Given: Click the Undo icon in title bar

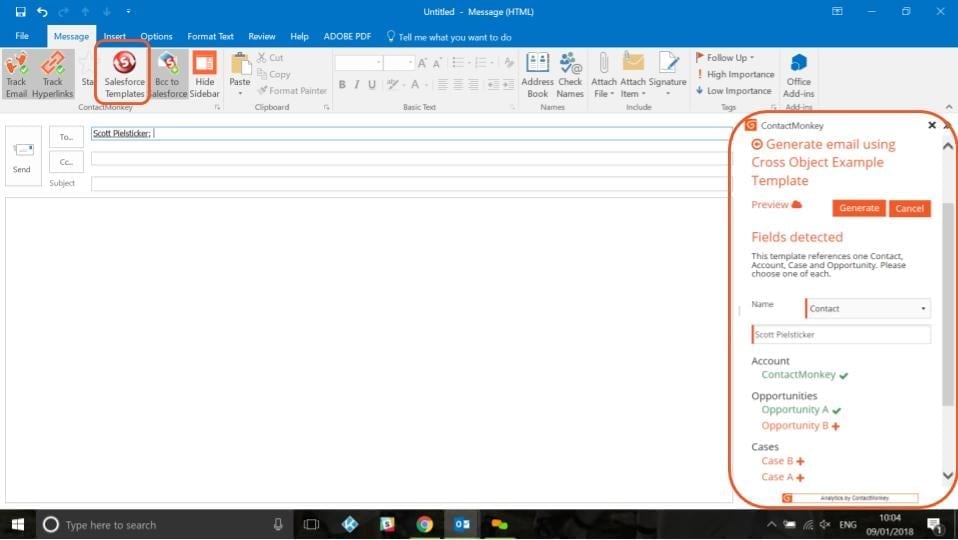Looking at the screenshot, I should tap(42, 12).
